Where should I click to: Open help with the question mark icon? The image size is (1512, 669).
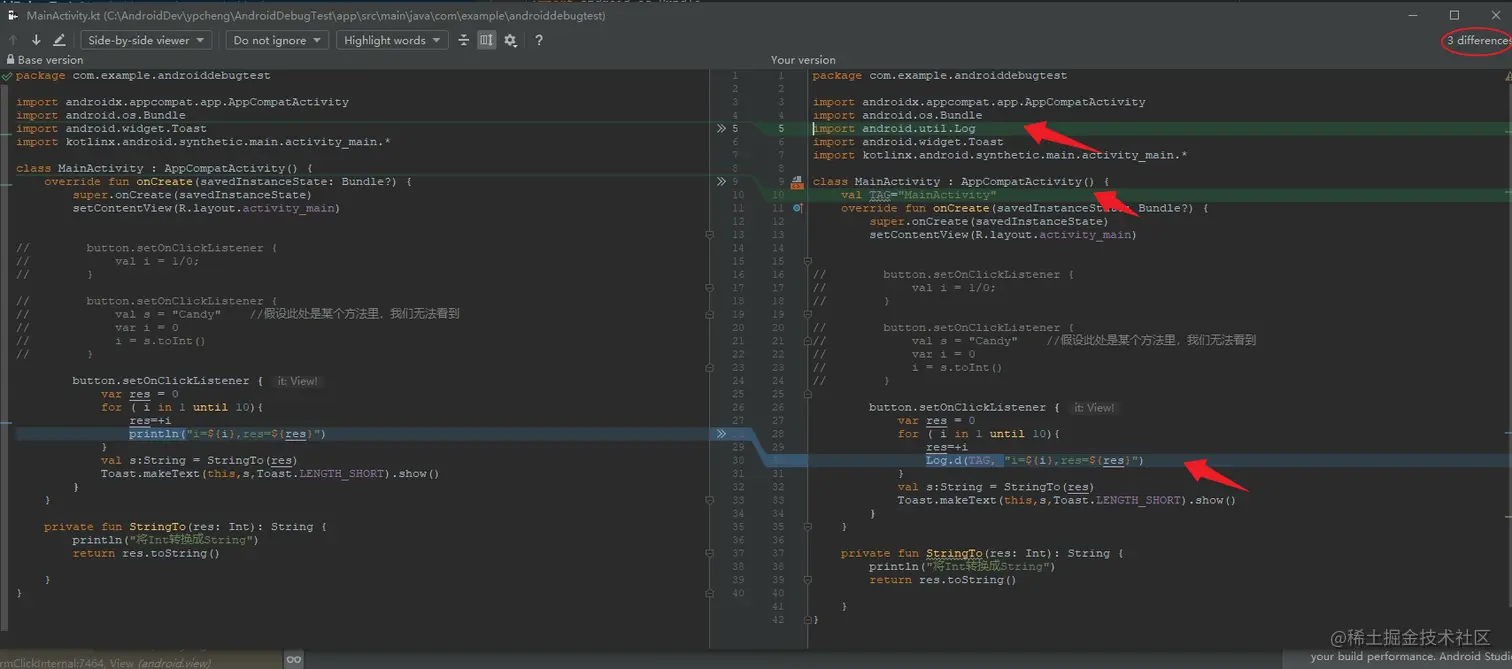pyautogui.click(x=539, y=40)
